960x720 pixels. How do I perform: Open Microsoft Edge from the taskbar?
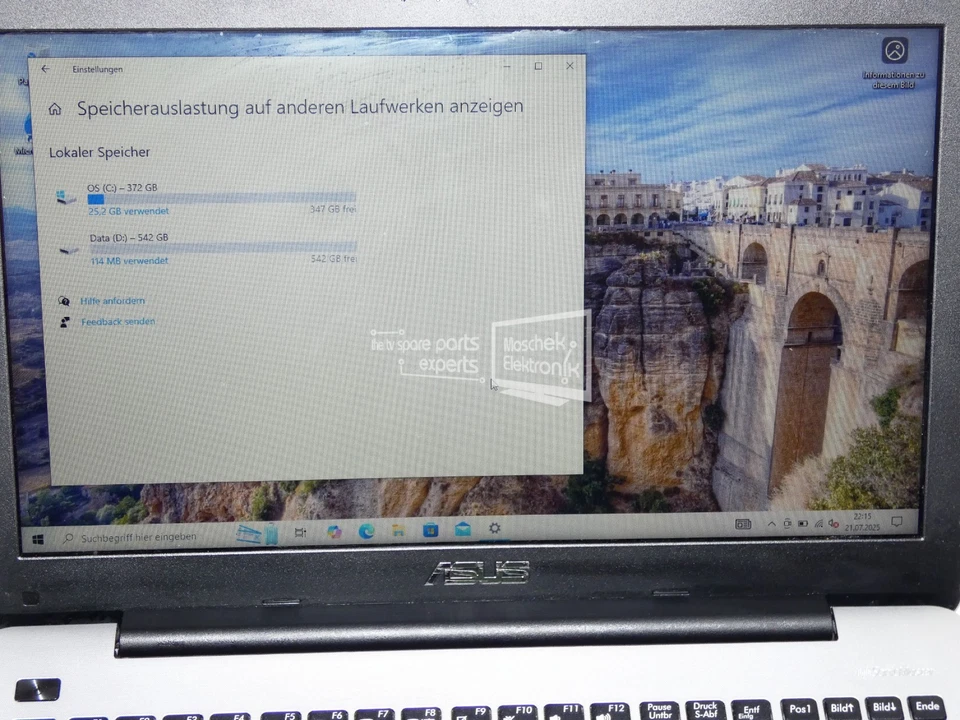[x=364, y=531]
